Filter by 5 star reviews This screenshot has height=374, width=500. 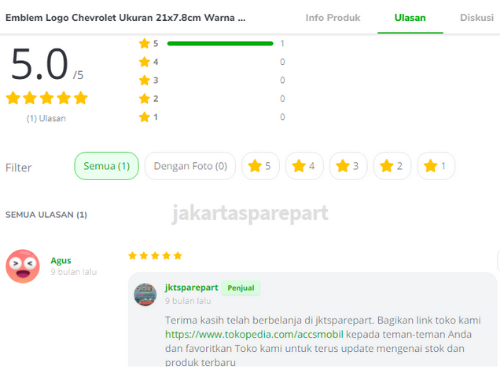click(260, 166)
